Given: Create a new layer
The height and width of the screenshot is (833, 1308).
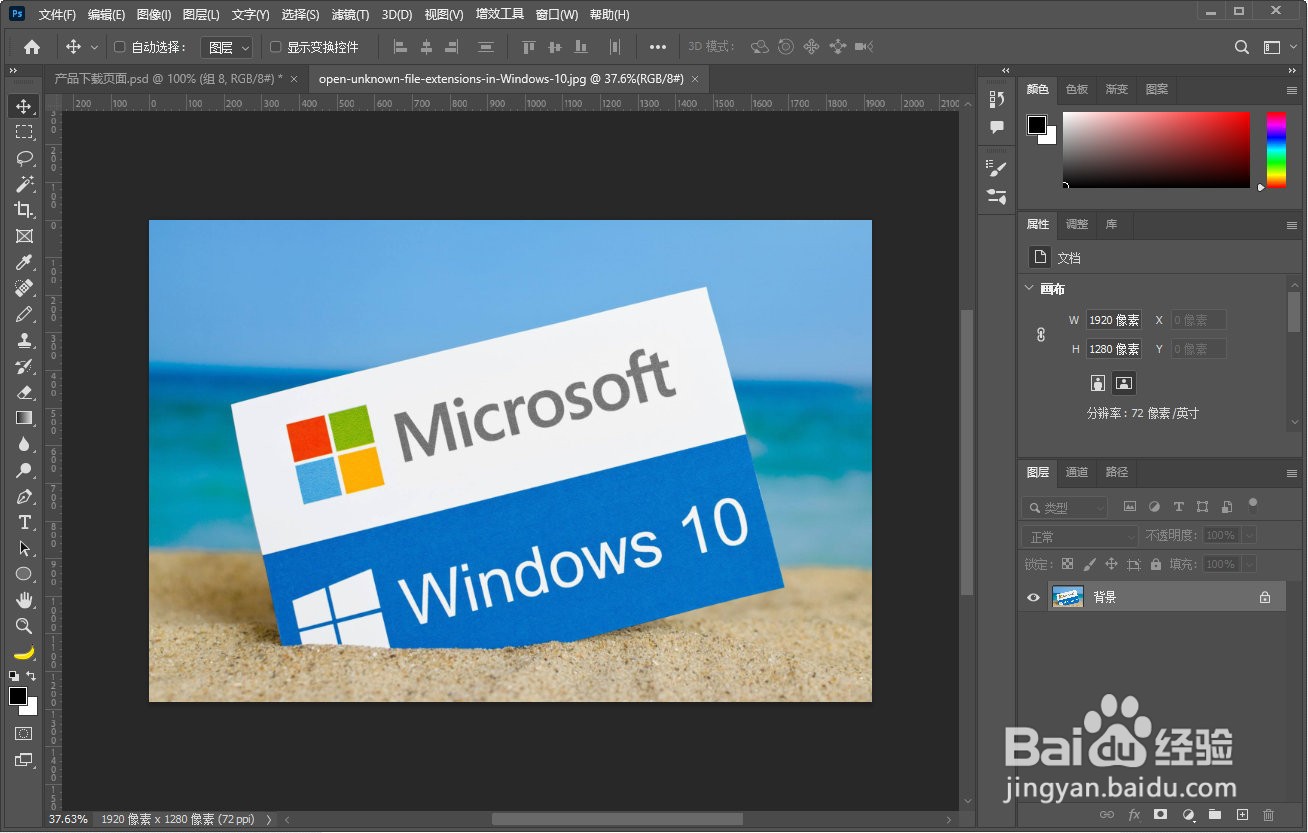Looking at the screenshot, I should (1242, 815).
